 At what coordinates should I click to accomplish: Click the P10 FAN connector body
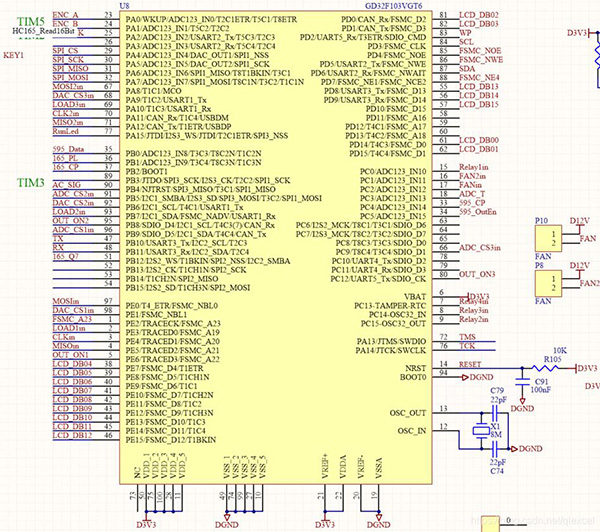[548, 238]
